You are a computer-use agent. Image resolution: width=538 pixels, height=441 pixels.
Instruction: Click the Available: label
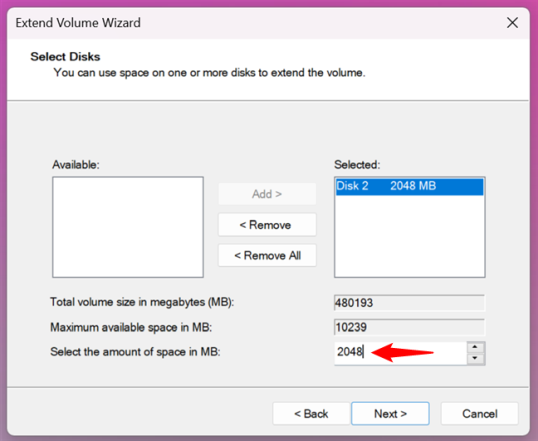click(x=75, y=165)
